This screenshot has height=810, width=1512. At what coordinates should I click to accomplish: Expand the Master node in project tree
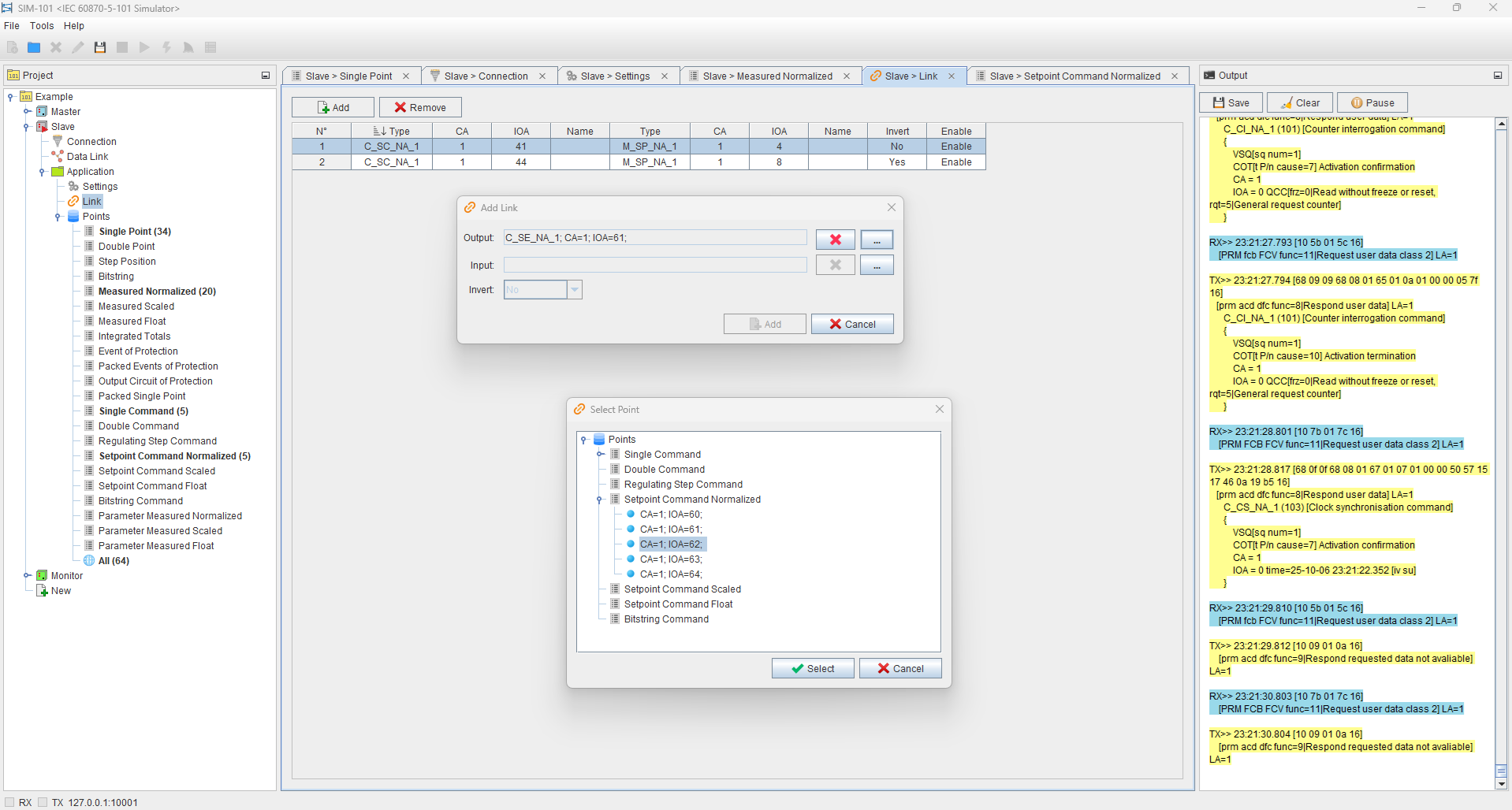[x=27, y=112]
